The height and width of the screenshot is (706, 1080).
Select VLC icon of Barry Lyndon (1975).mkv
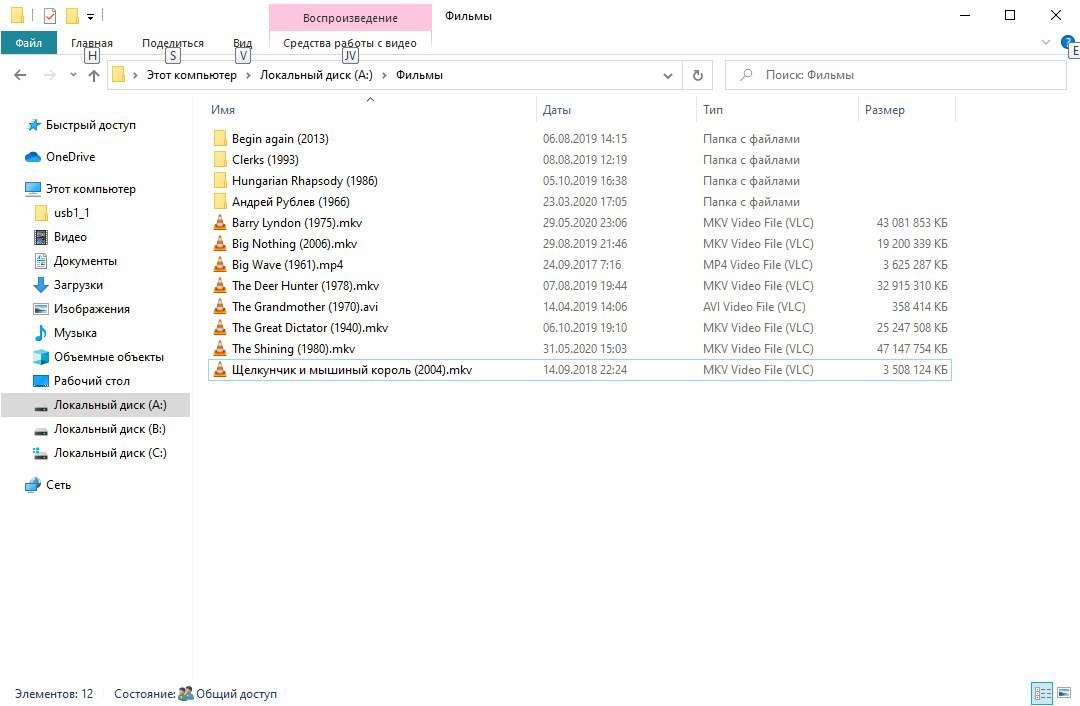tap(220, 222)
